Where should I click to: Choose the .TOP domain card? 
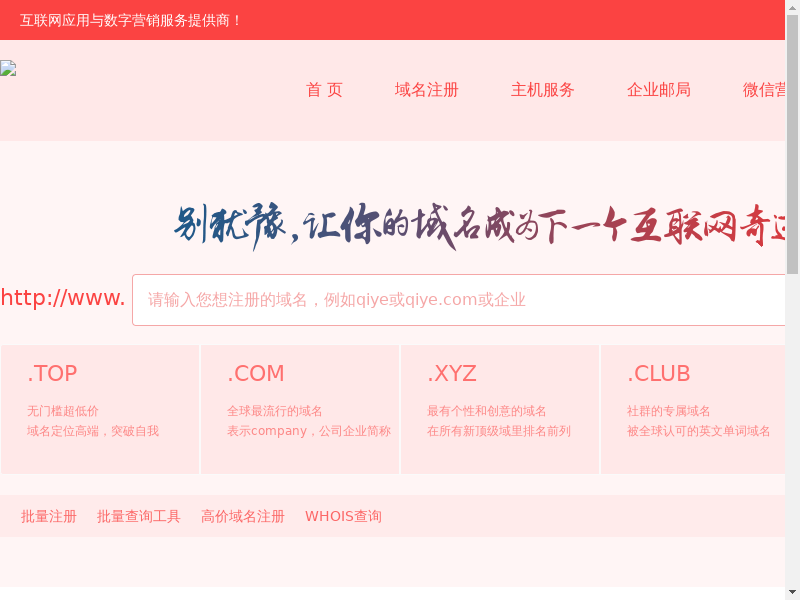[100, 409]
